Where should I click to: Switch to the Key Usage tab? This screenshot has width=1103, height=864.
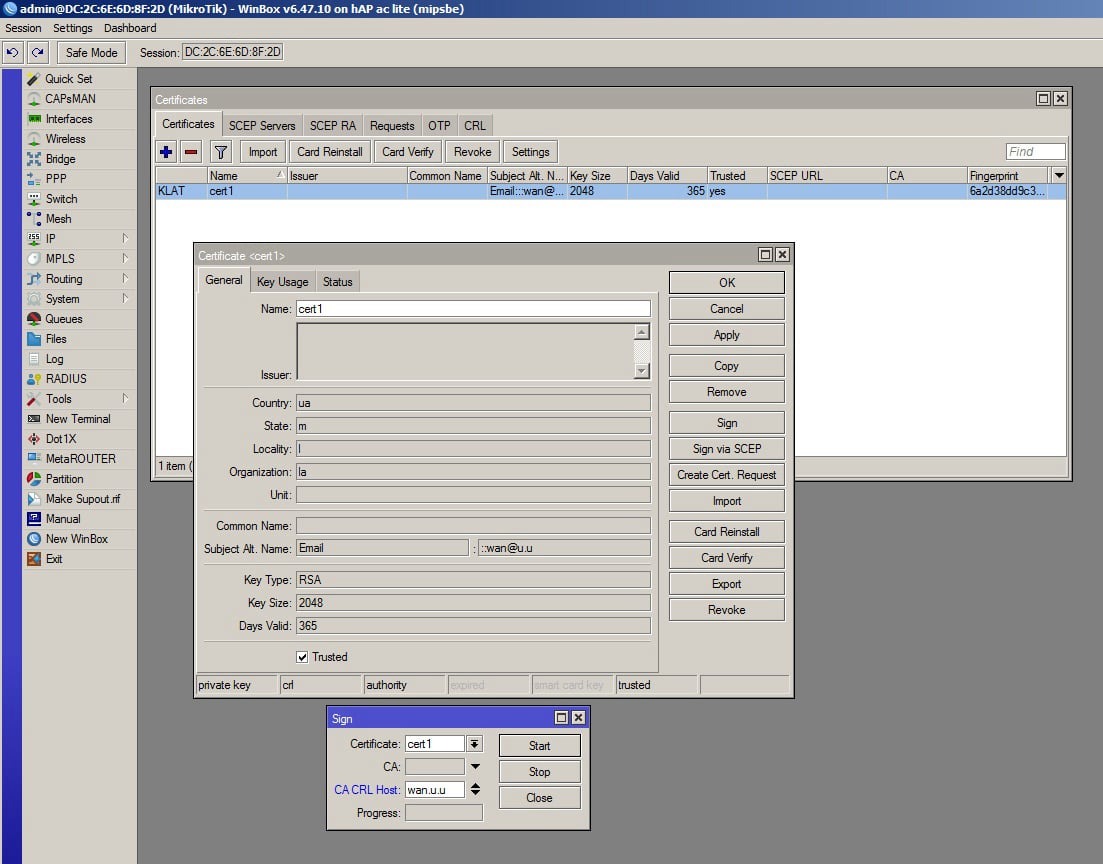click(x=282, y=282)
